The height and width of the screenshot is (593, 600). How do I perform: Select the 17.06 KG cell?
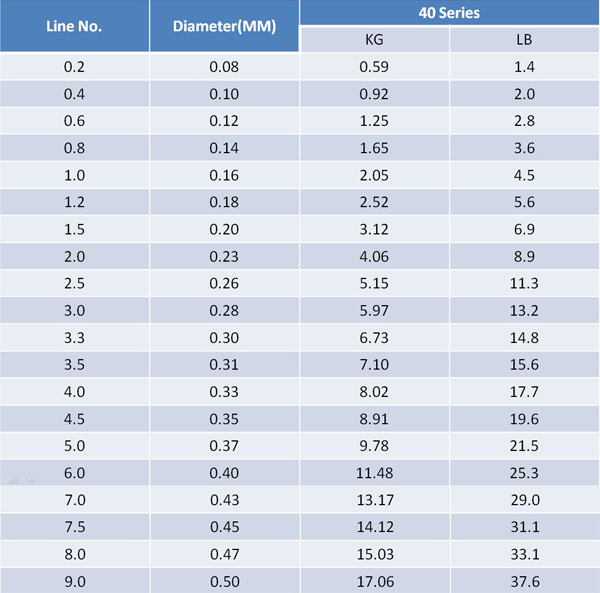(374, 580)
